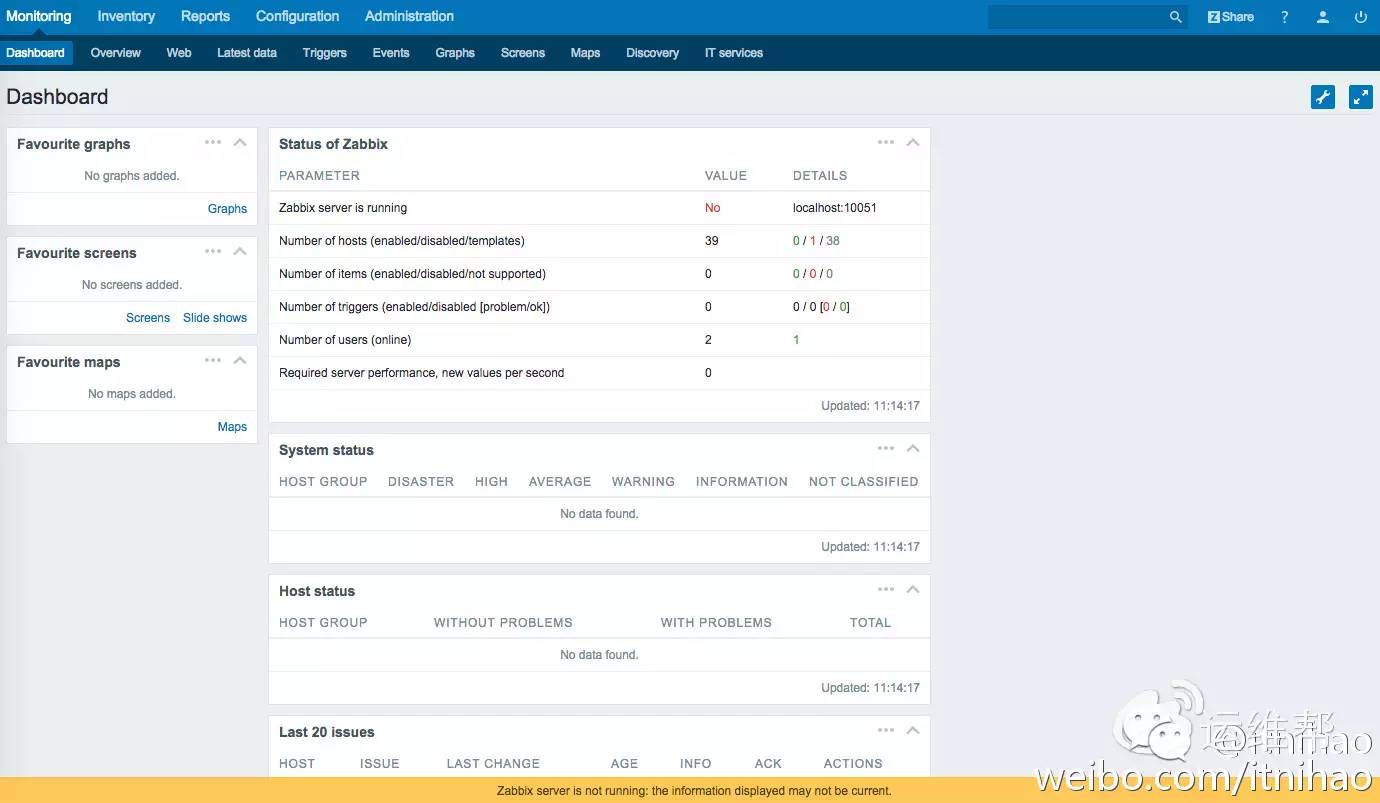
Task: Click Graphs link in Favourite graphs
Action: 227,209
